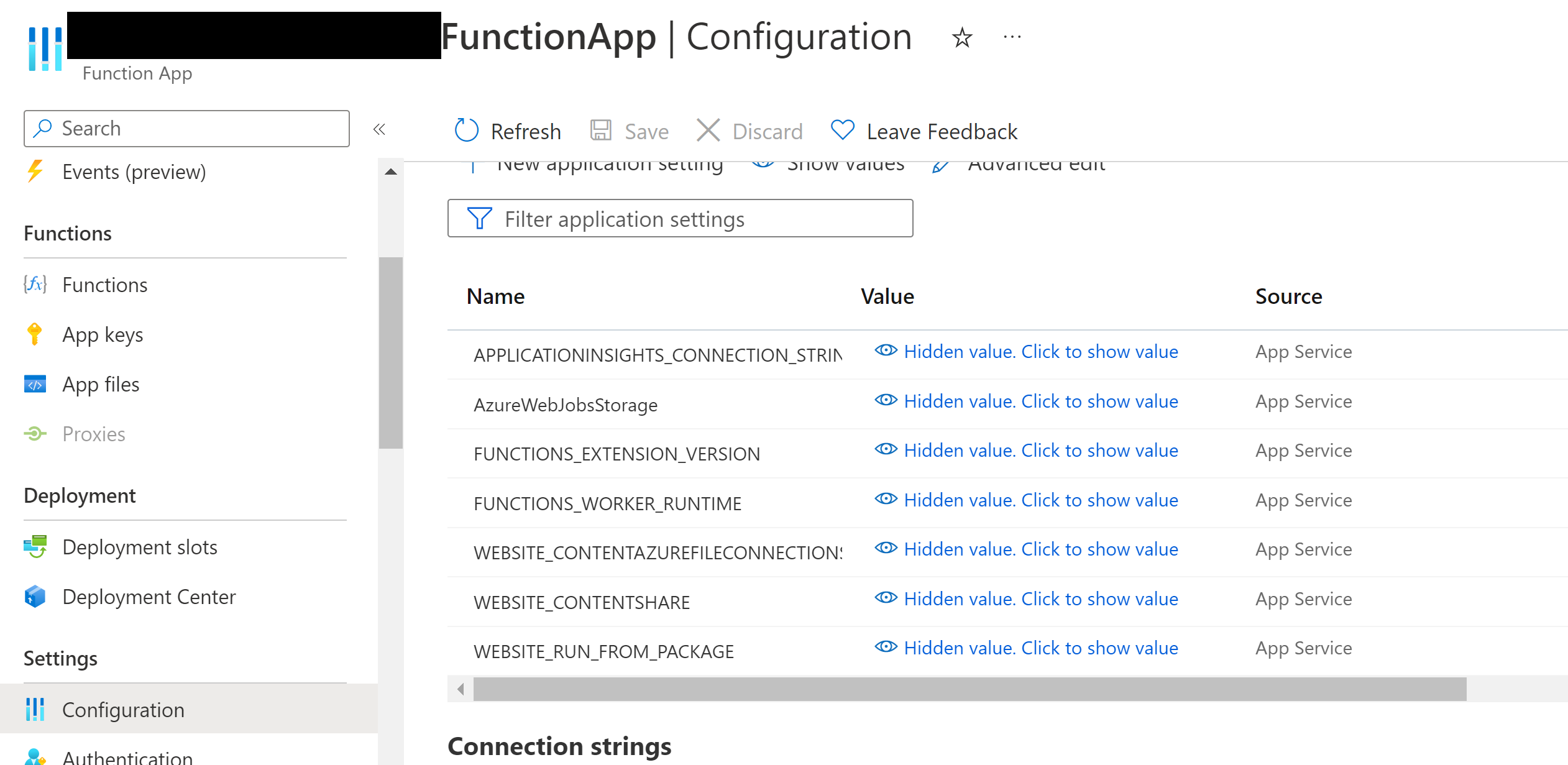Screen dimensions: 1568x765
Task: Click the favorite star icon in header
Action: coord(961,38)
